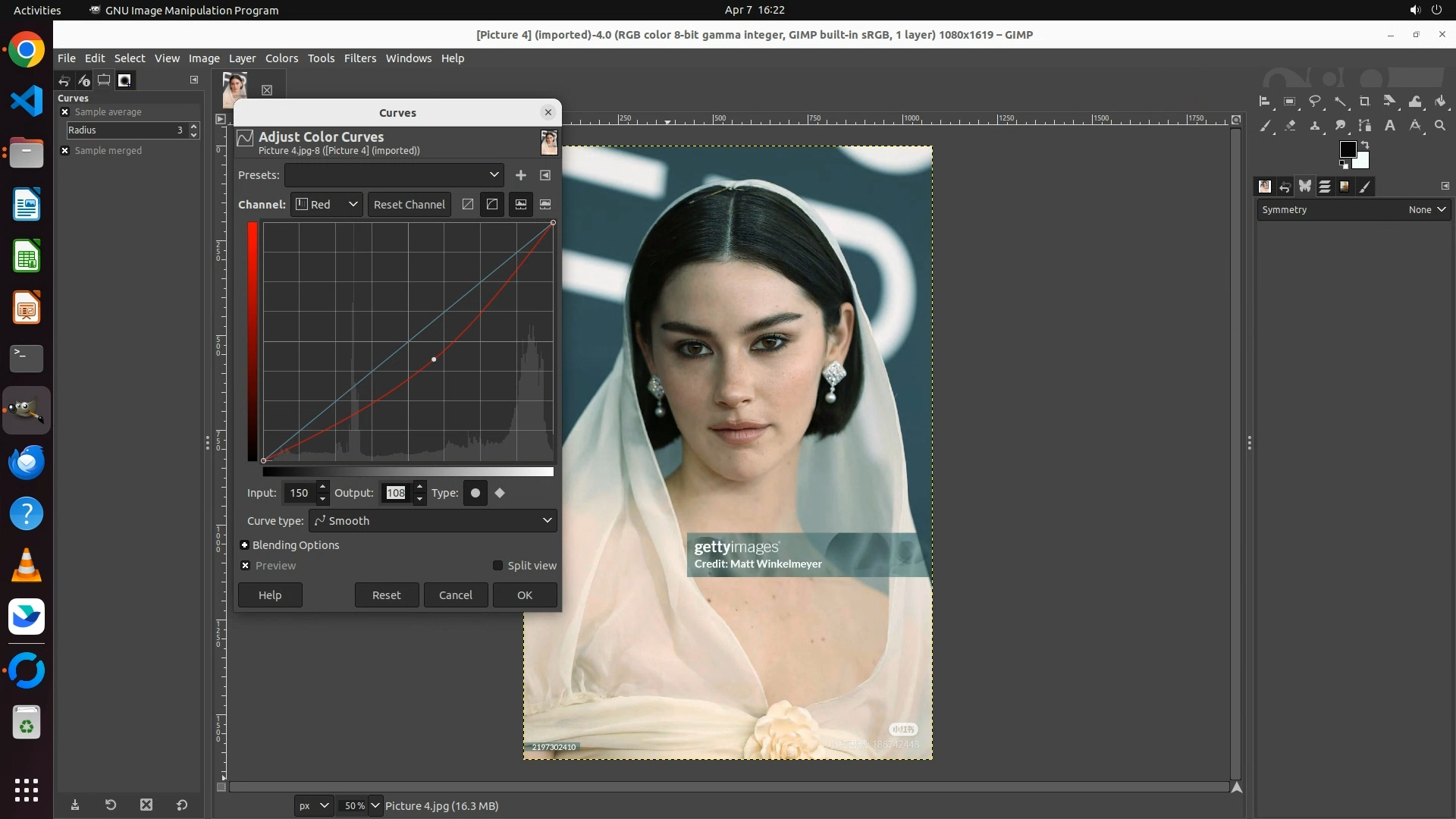This screenshot has height=819, width=1456.
Task: Open the Channel Red dropdown
Action: (x=327, y=205)
